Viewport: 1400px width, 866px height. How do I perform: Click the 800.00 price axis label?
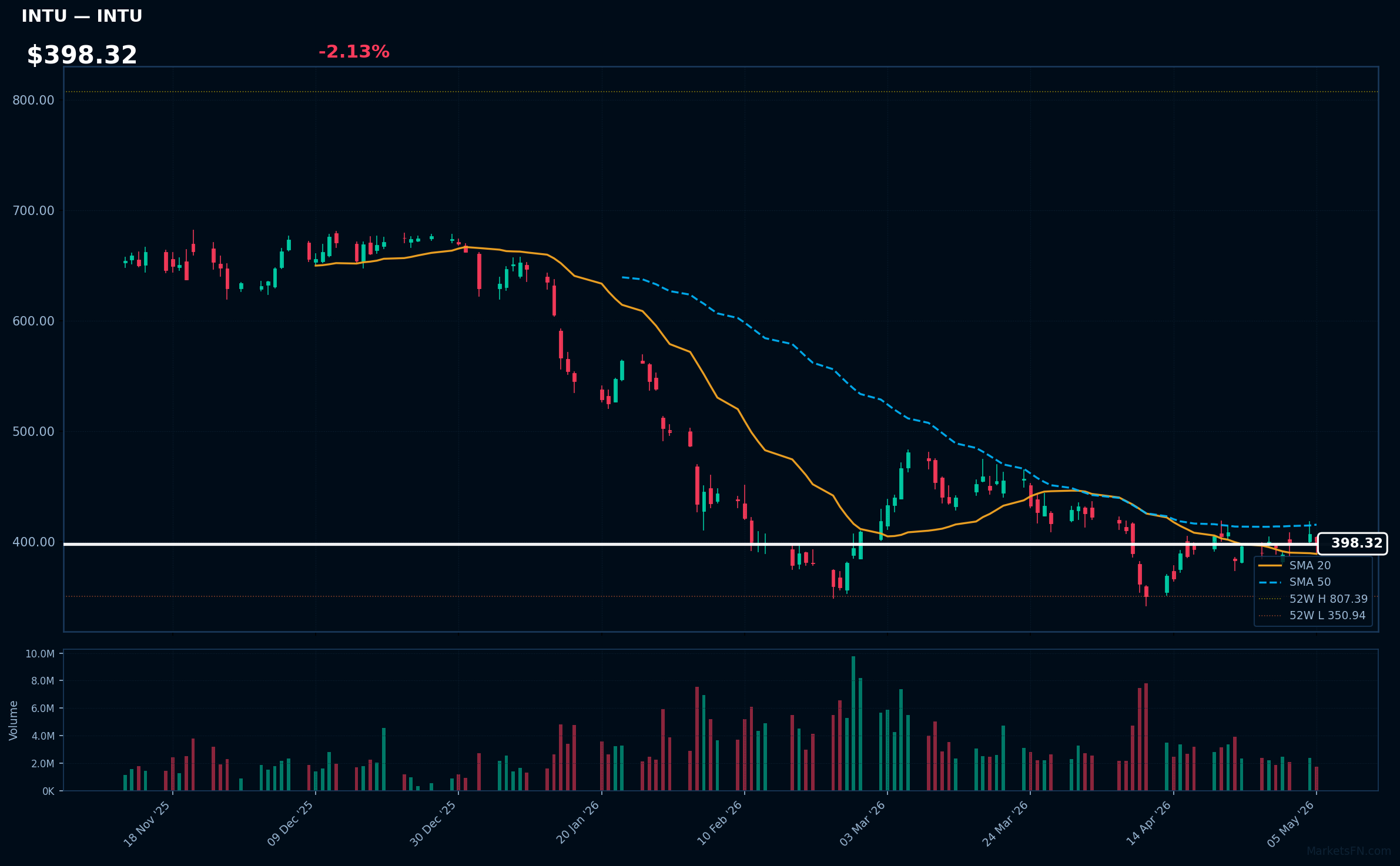tap(34, 100)
